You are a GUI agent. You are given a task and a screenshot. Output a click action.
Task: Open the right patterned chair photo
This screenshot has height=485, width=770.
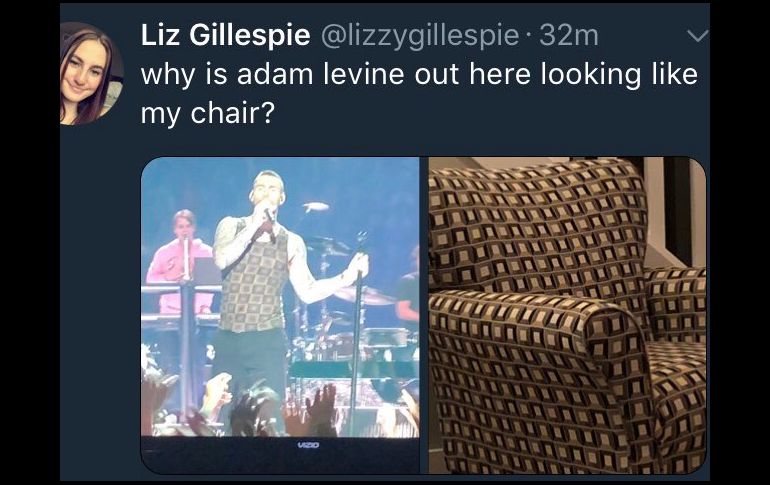567,315
